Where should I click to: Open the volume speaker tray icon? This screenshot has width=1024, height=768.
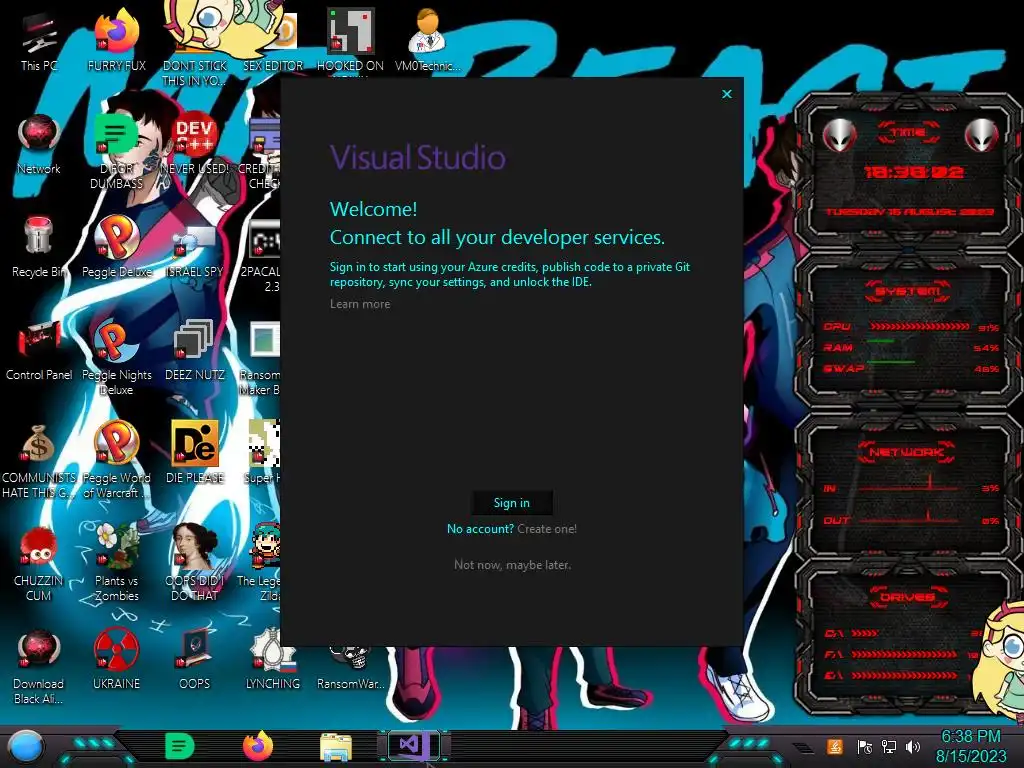[x=912, y=746]
